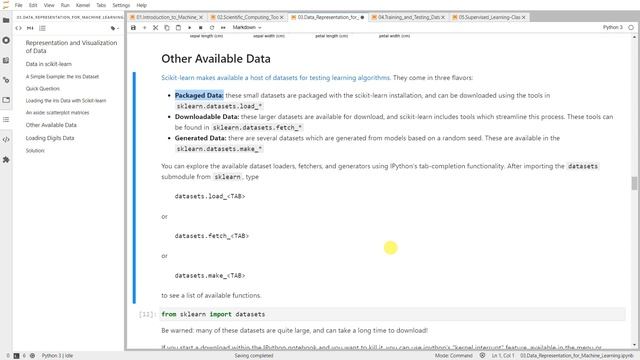Close the 02.Scientific_Computing_Too tab

(281, 17)
